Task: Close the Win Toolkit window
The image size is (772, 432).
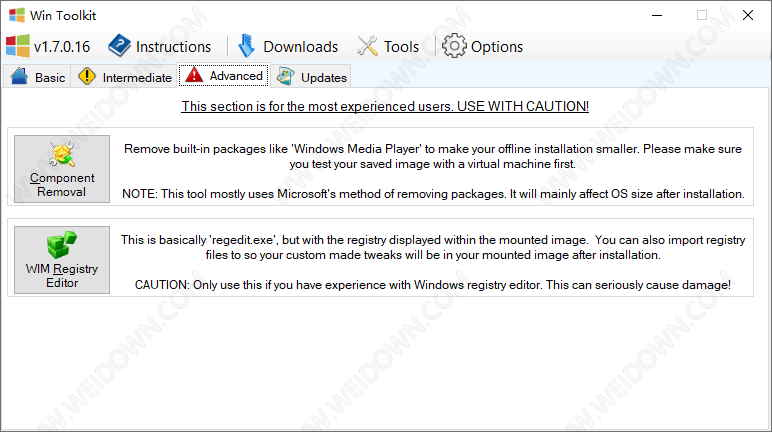Action: point(748,15)
